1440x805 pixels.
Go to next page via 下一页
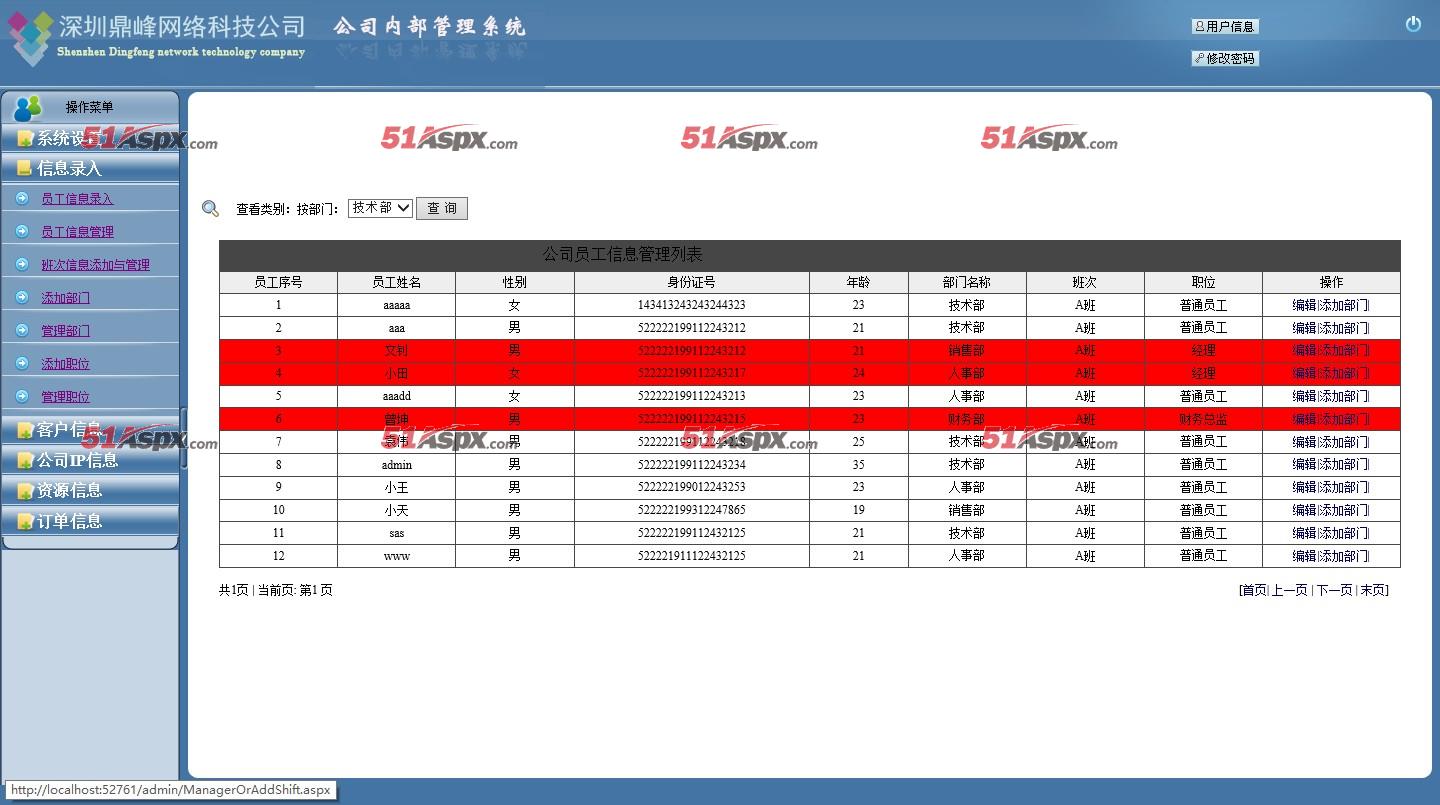pos(1334,590)
